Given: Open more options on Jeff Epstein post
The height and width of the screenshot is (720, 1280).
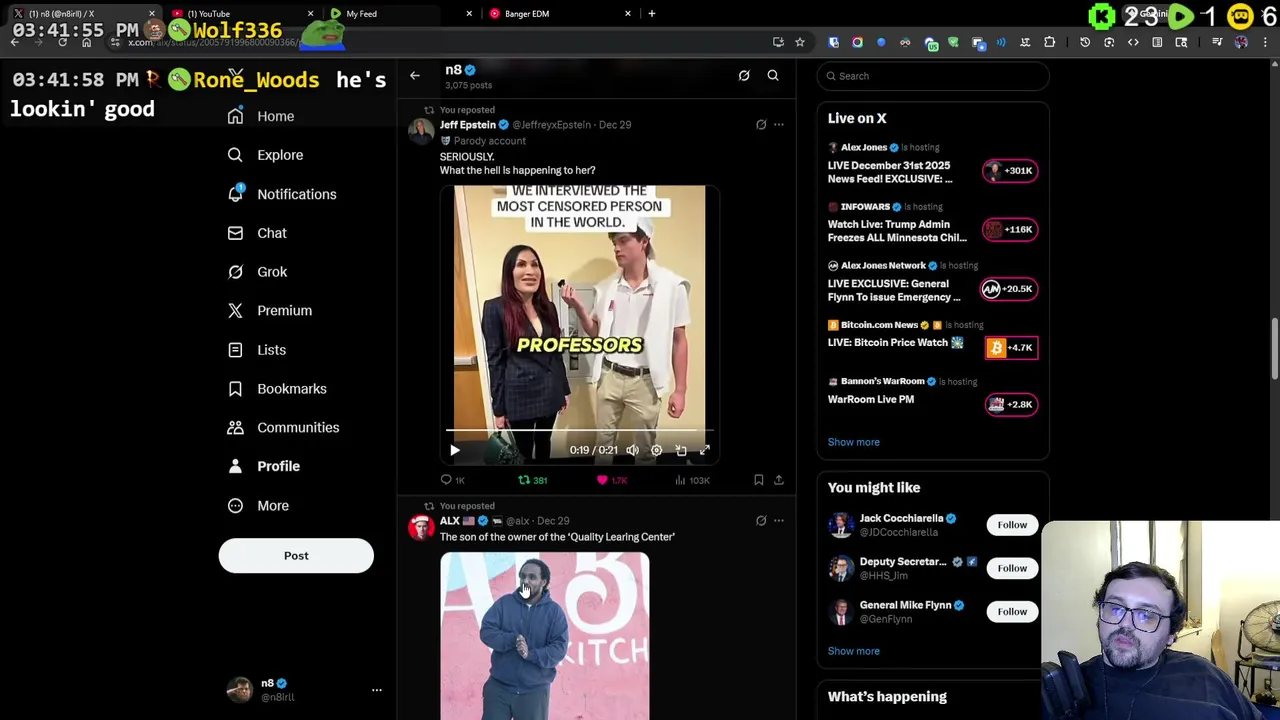Looking at the screenshot, I should pyautogui.click(x=779, y=125).
